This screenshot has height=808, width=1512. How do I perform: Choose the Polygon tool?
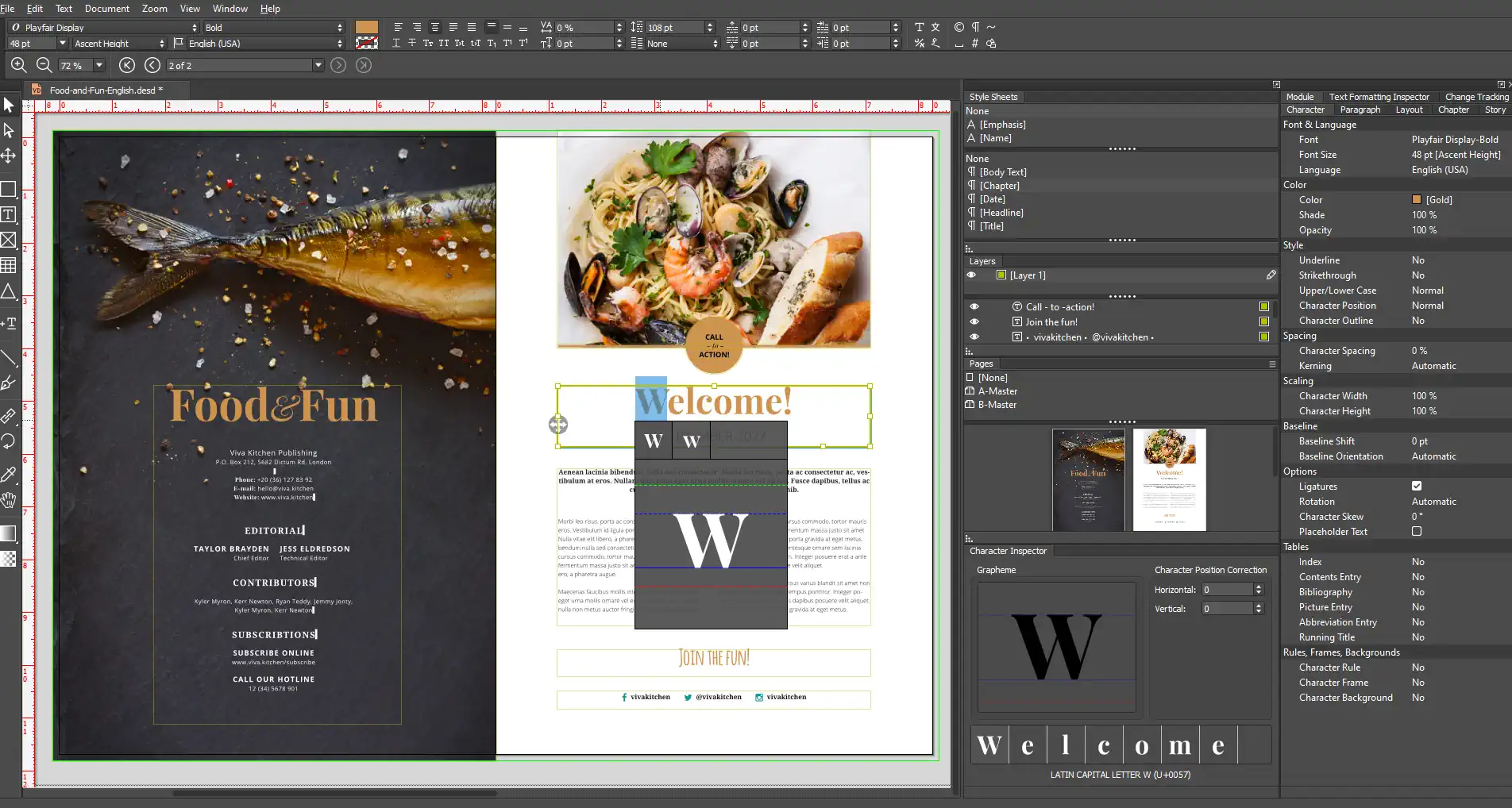pos(9,290)
